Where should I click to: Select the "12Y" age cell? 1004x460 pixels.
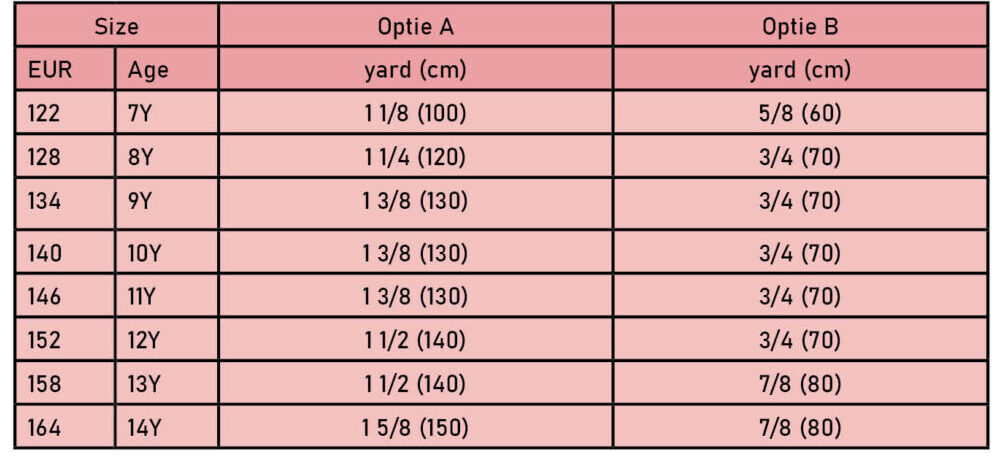[x=143, y=340]
